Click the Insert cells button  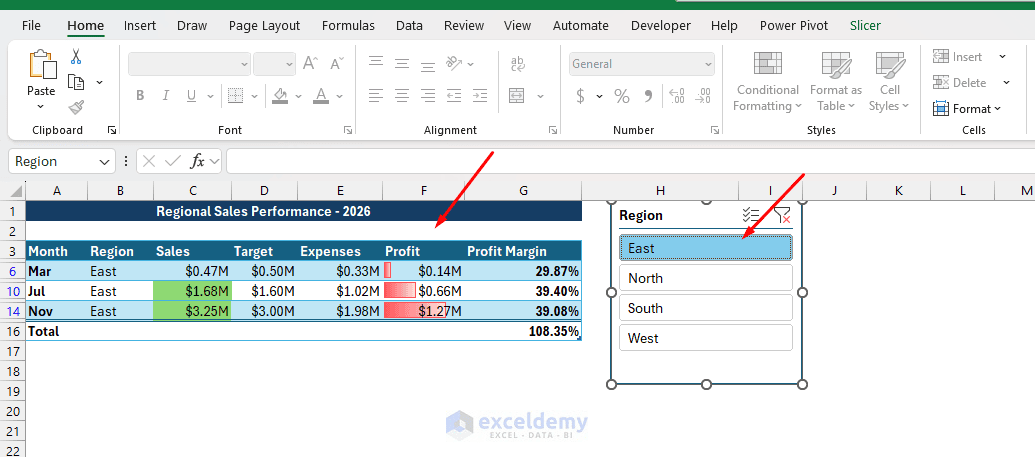coord(958,57)
